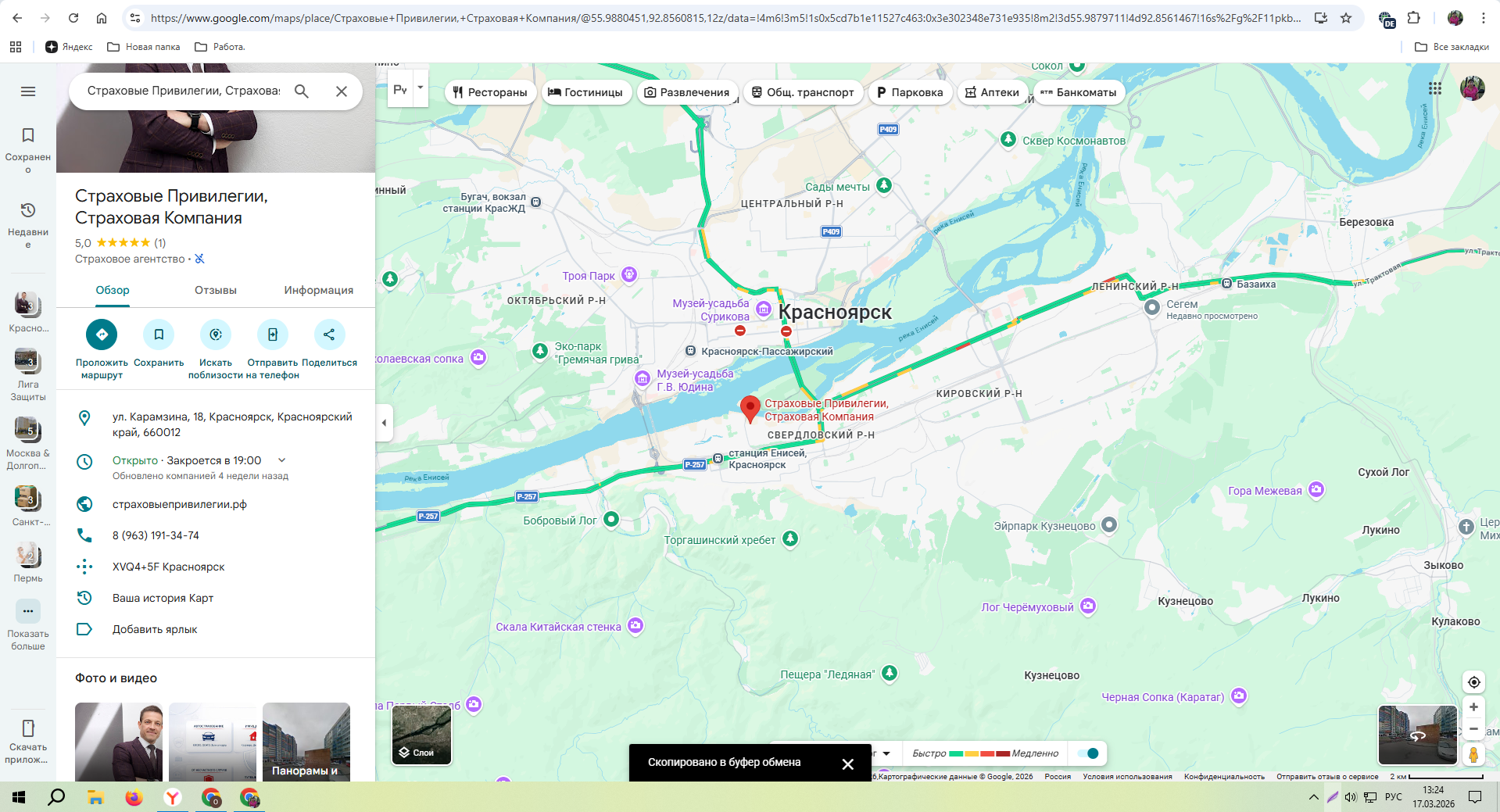This screenshot has width=1500, height=812.
Task: Filter map by Аптеки
Action: pos(993,92)
